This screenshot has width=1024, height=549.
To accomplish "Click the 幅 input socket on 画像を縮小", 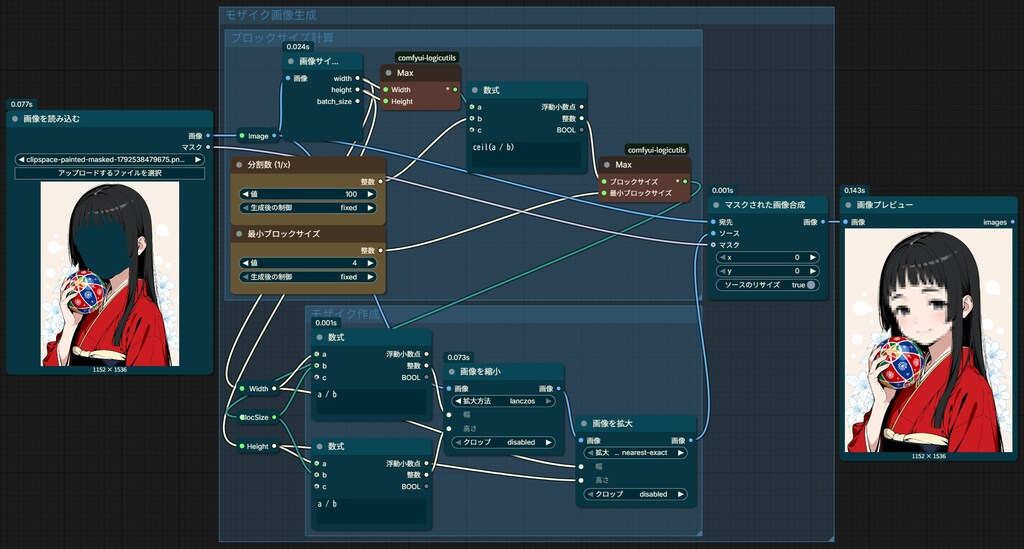I will (x=449, y=415).
